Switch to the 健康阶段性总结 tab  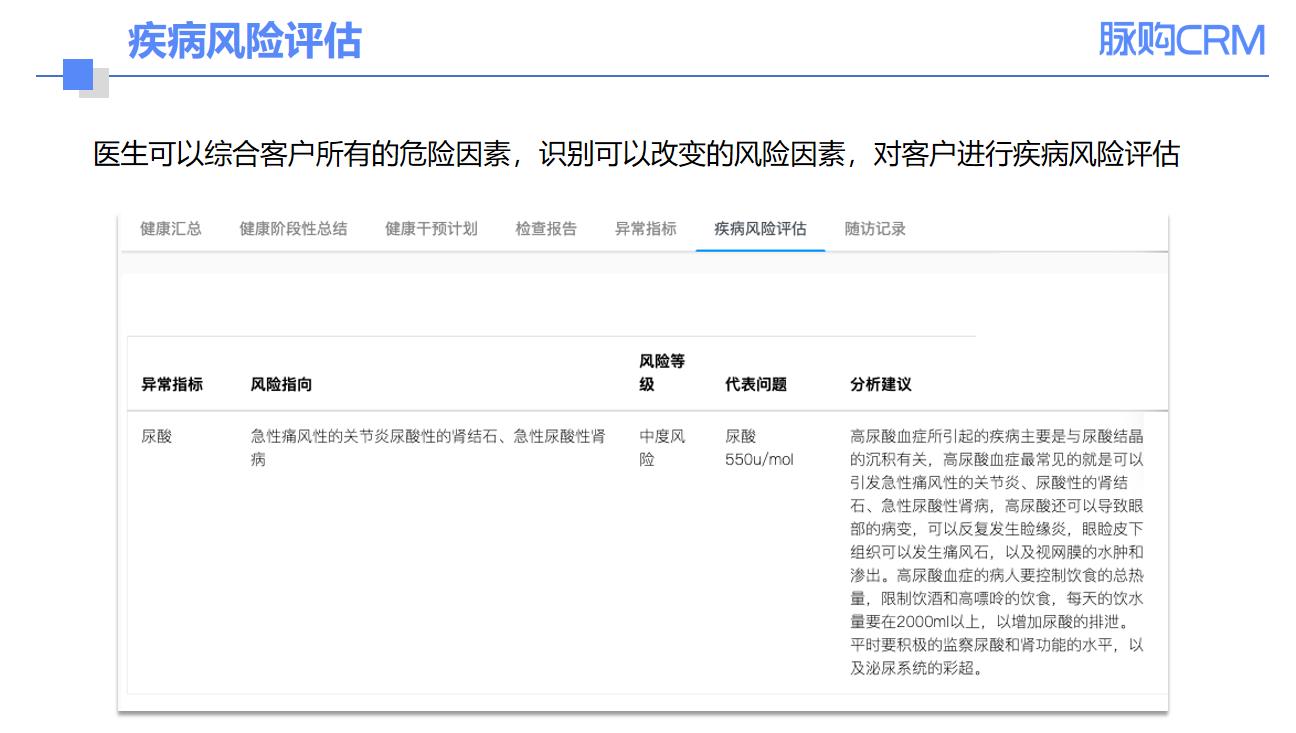point(293,229)
